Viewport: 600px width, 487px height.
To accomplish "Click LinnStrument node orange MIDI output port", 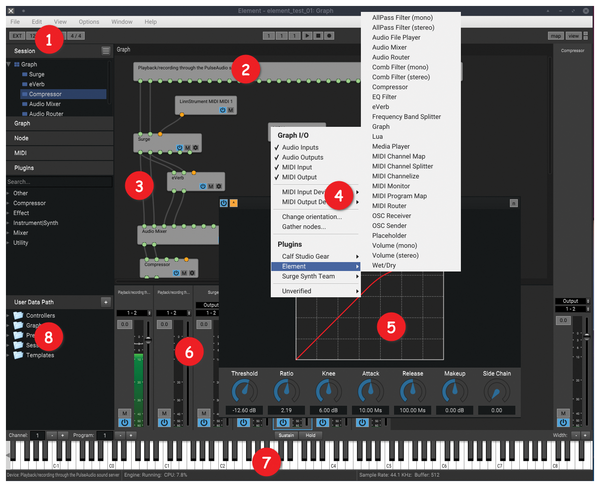I will pyautogui.click(x=182, y=114).
